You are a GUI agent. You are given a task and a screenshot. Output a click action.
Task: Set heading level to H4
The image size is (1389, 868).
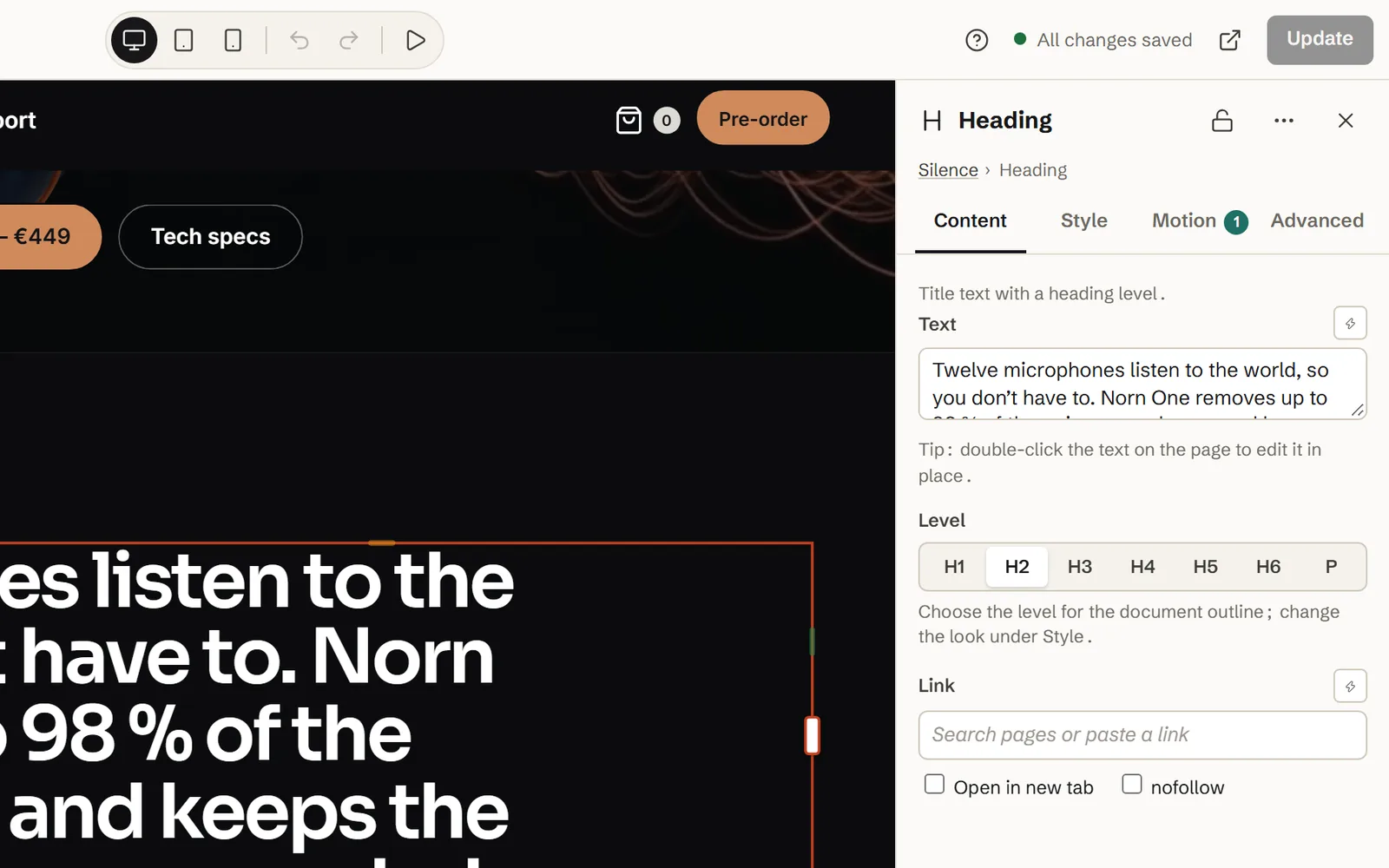click(1142, 567)
